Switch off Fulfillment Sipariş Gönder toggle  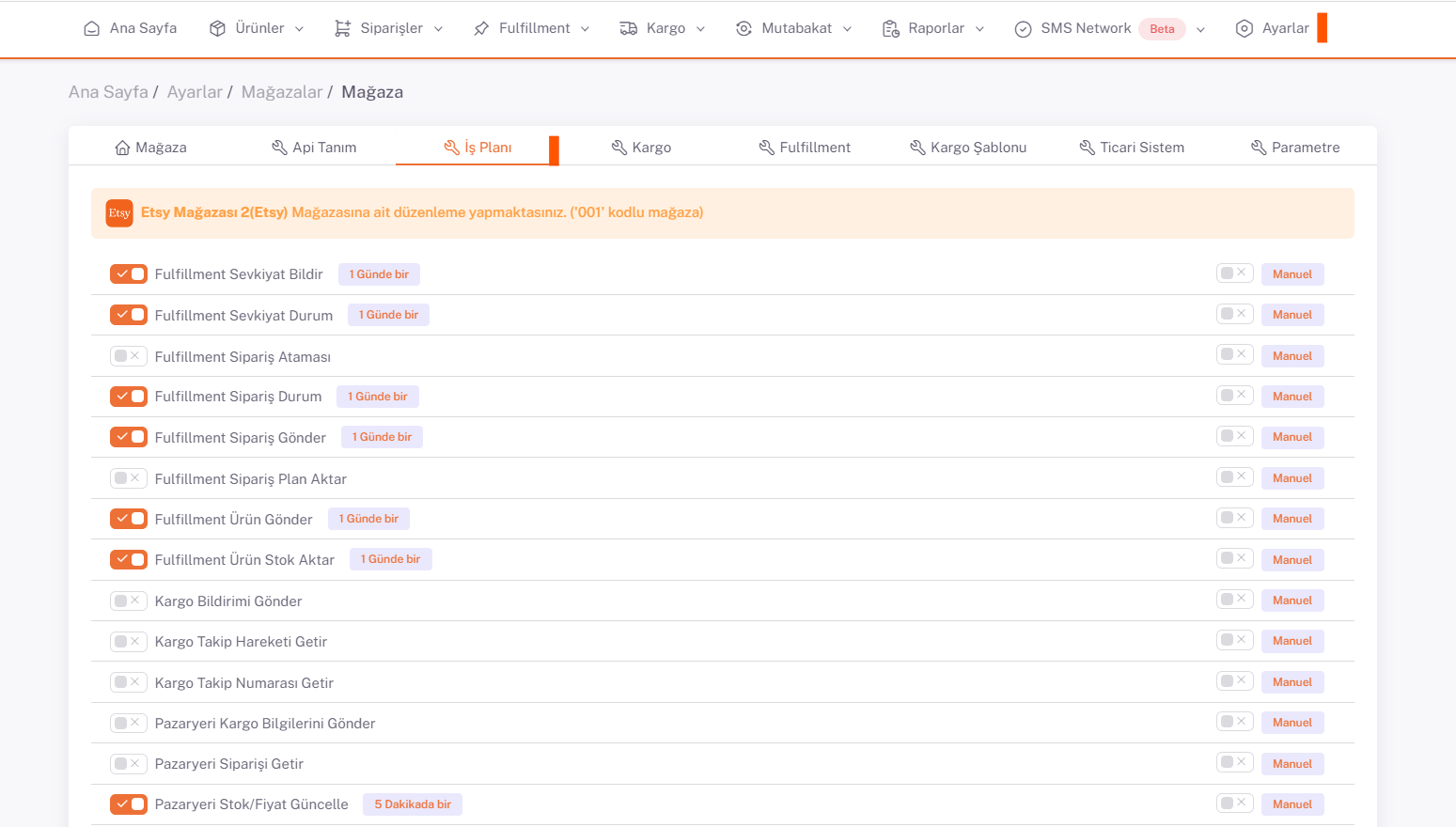pyautogui.click(x=129, y=437)
